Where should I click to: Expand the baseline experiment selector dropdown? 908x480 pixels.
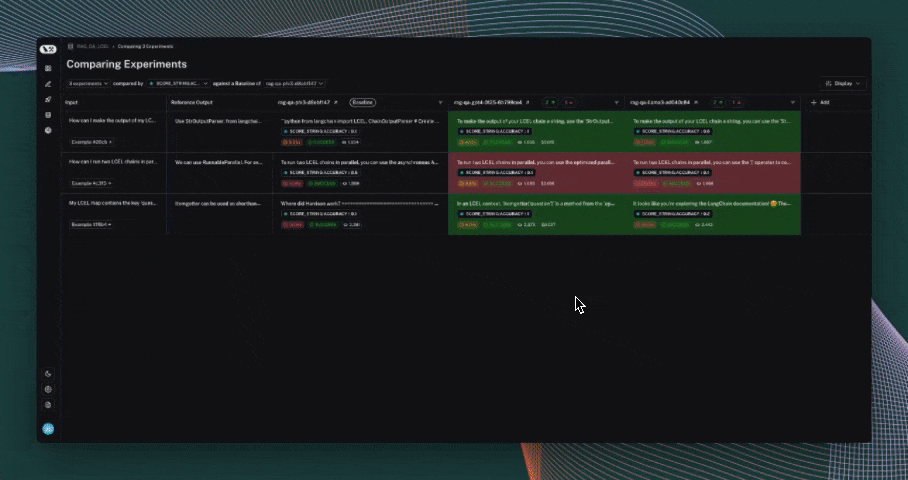[295, 83]
